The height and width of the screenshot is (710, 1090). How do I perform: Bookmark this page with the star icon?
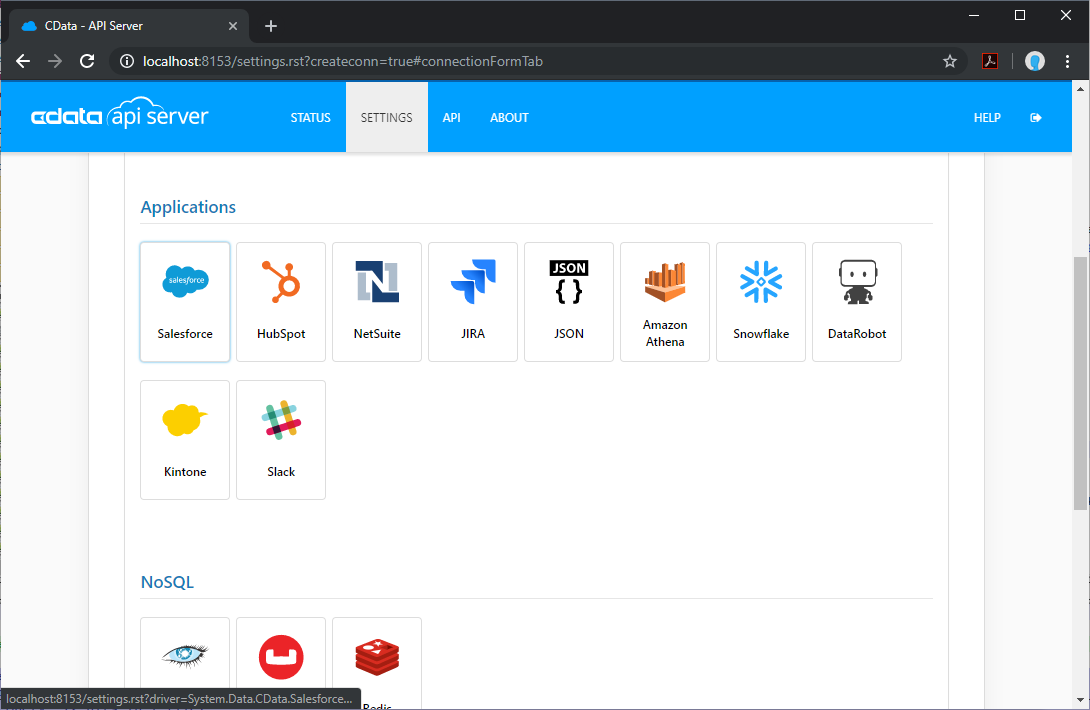(x=950, y=61)
